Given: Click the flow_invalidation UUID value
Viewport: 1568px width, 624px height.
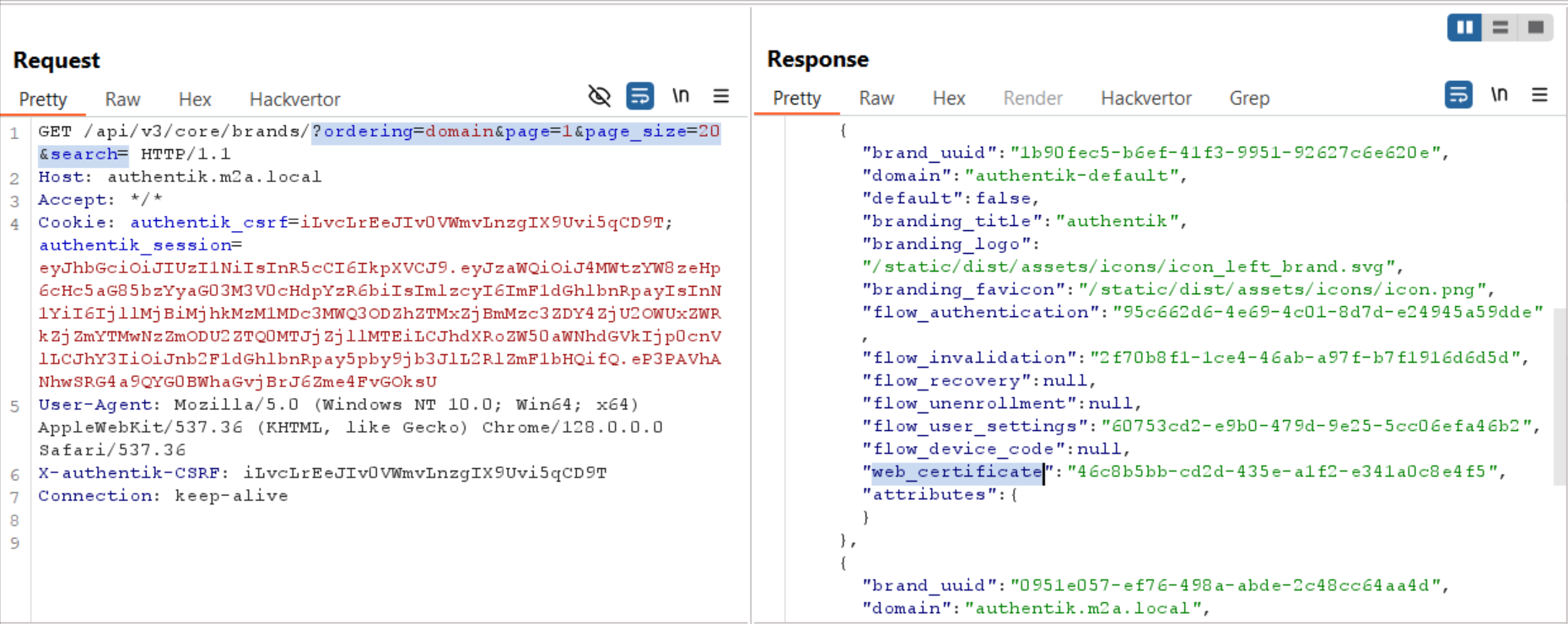Looking at the screenshot, I should coord(1305,358).
